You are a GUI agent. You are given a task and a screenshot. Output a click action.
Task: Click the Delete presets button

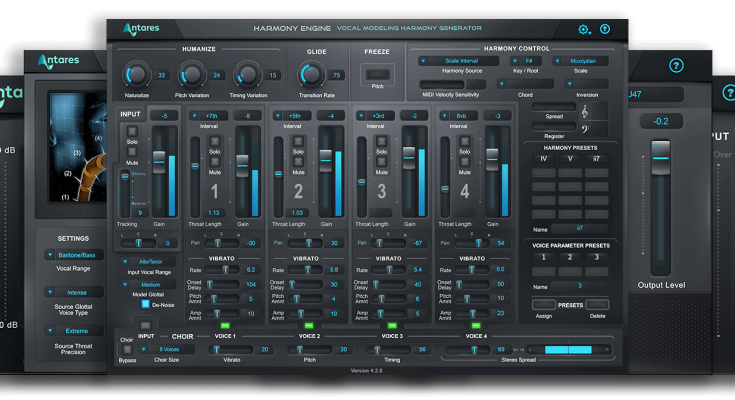click(x=597, y=305)
